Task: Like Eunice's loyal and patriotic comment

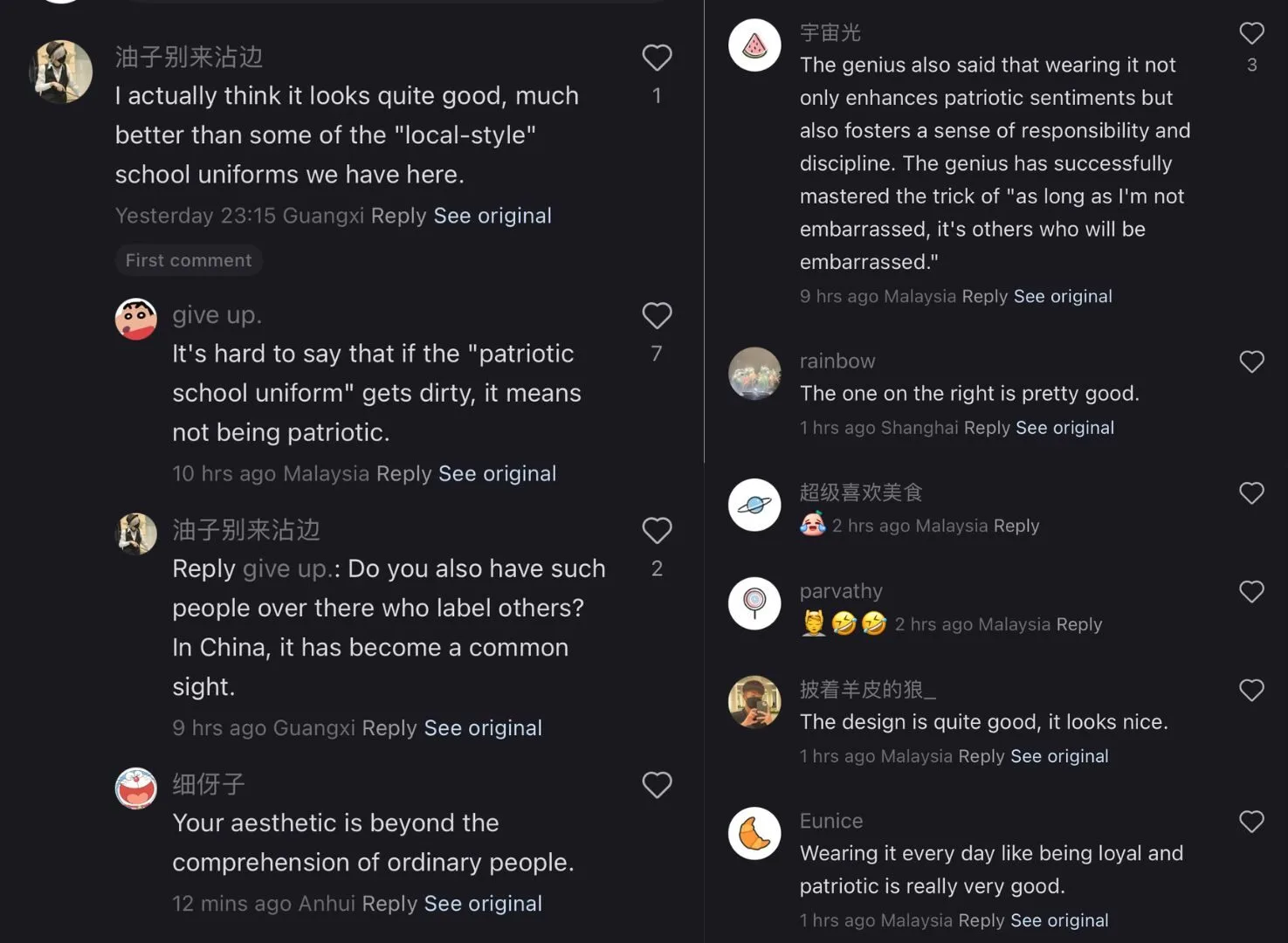Action: click(x=1251, y=822)
